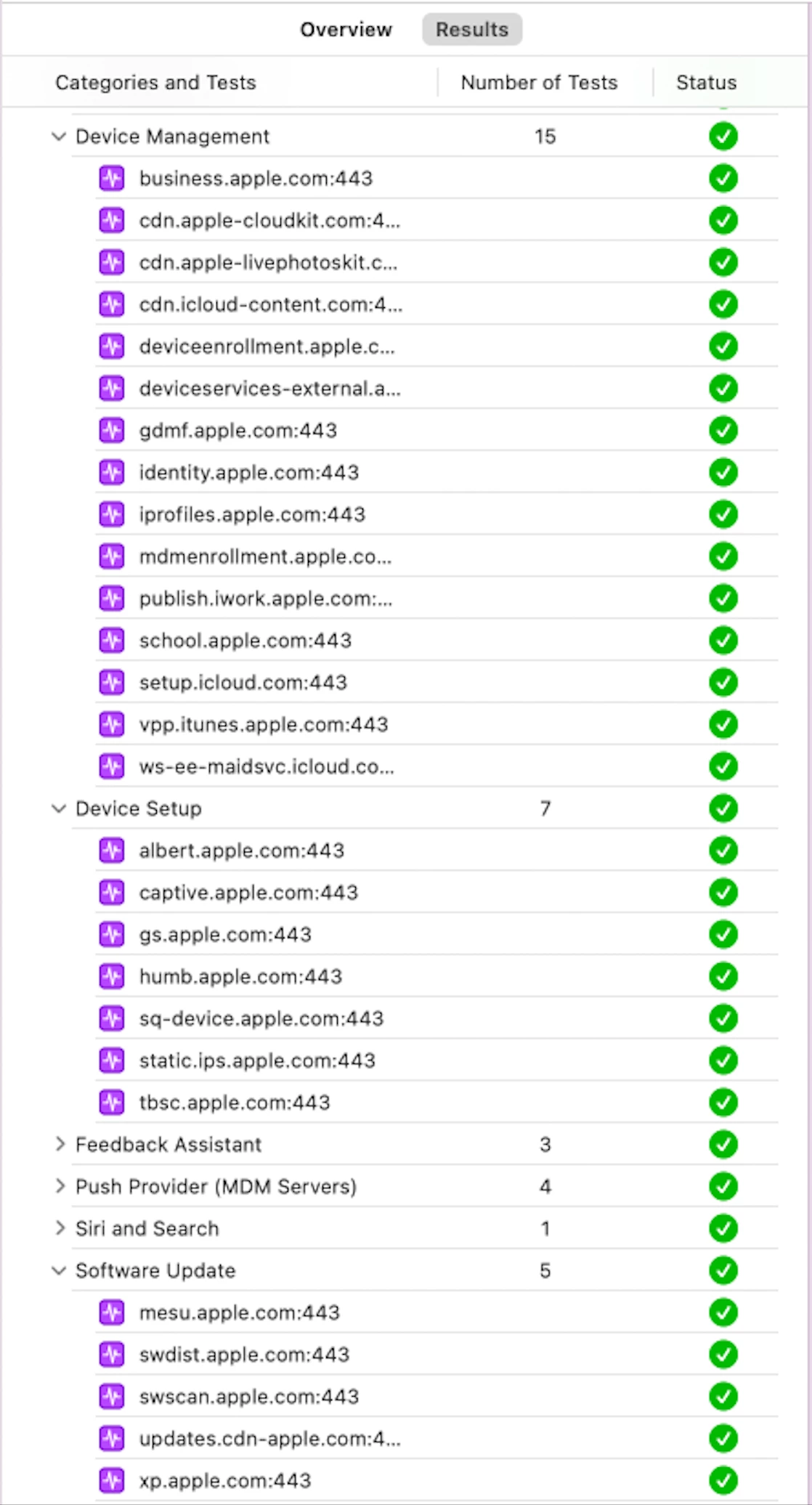
Task: Click the static.ips.apple.com:443 test icon
Action: 112,1060
